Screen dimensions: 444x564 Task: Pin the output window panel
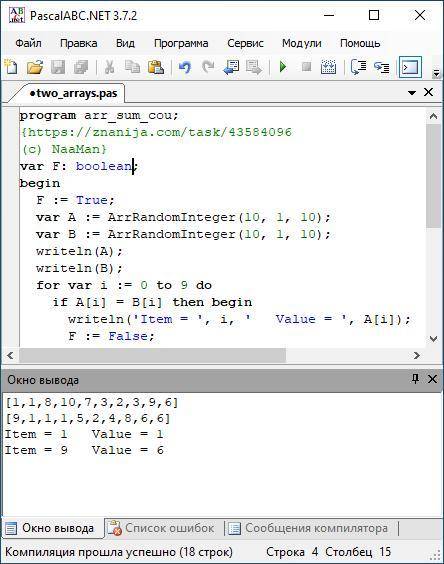pyautogui.click(x=415, y=379)
